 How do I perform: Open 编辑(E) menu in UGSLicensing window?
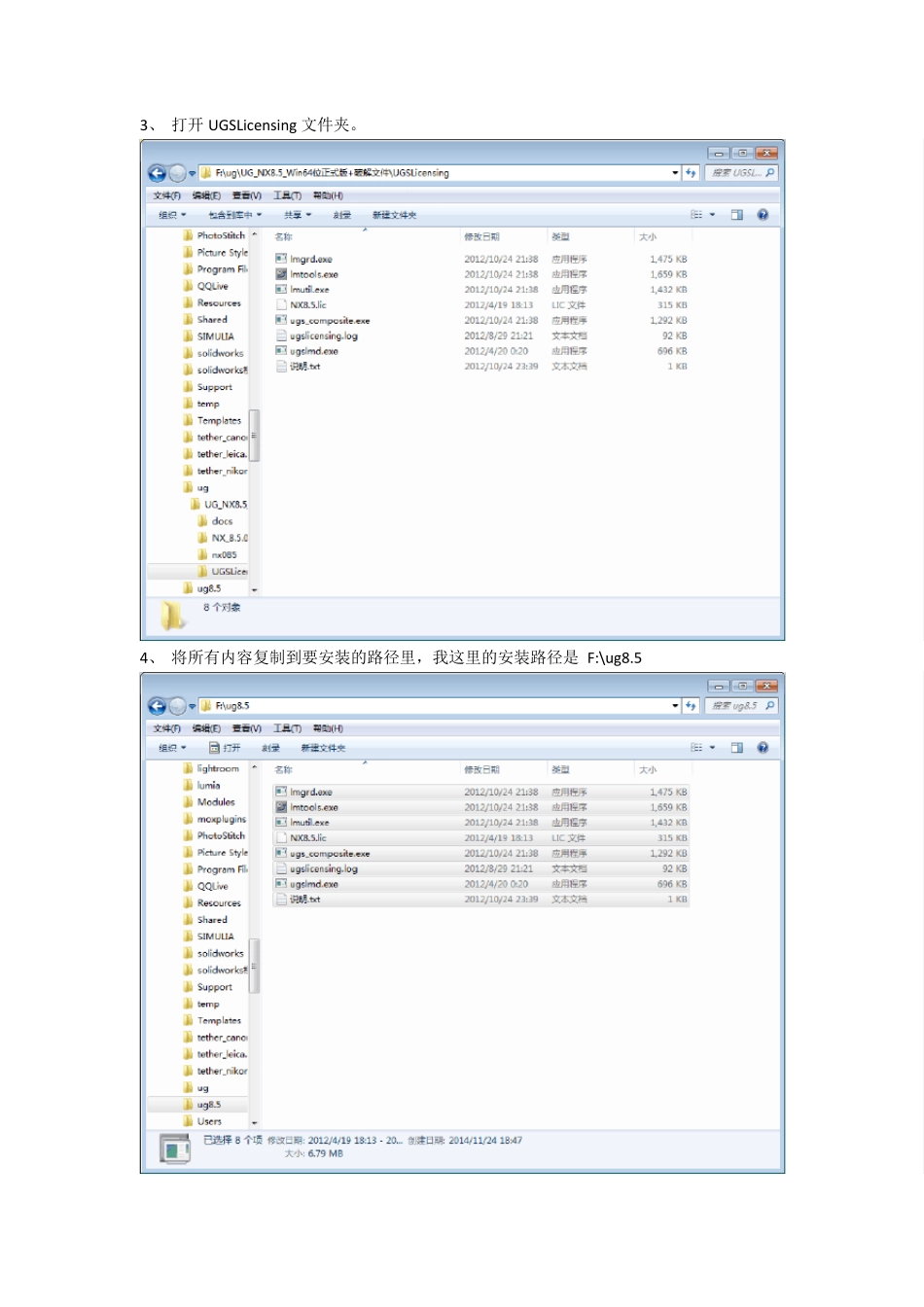tap(206, 196)
